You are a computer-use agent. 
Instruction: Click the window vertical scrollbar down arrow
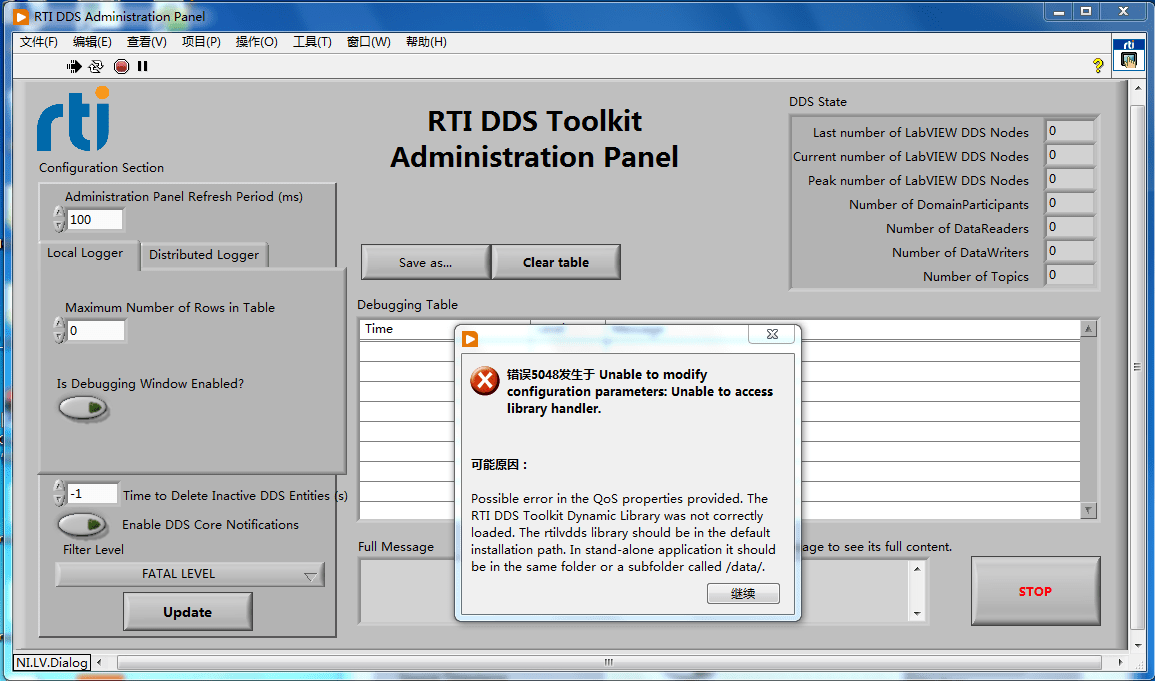(x=1137, y=645)
